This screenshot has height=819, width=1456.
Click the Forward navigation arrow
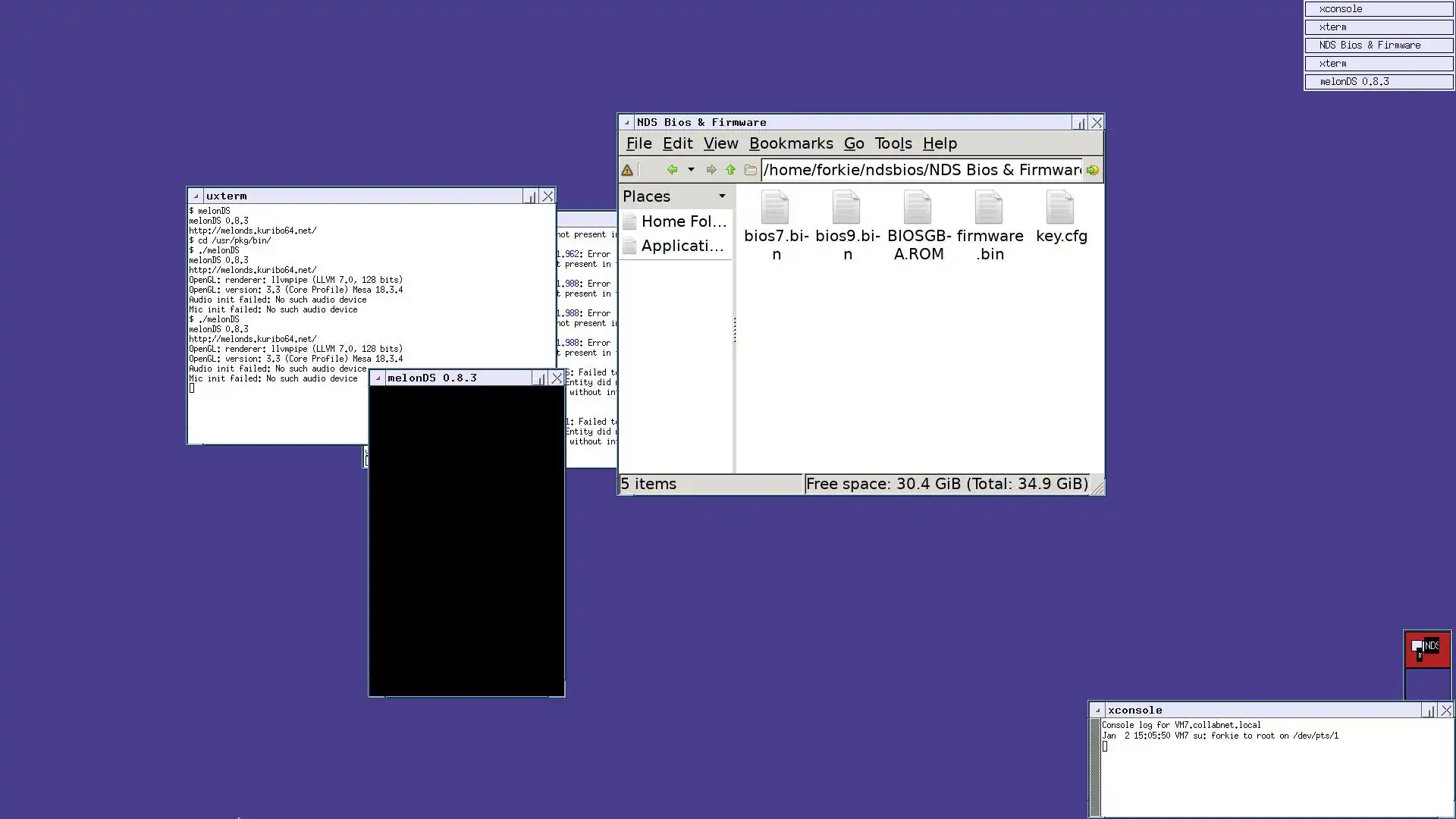coord(711,170)
